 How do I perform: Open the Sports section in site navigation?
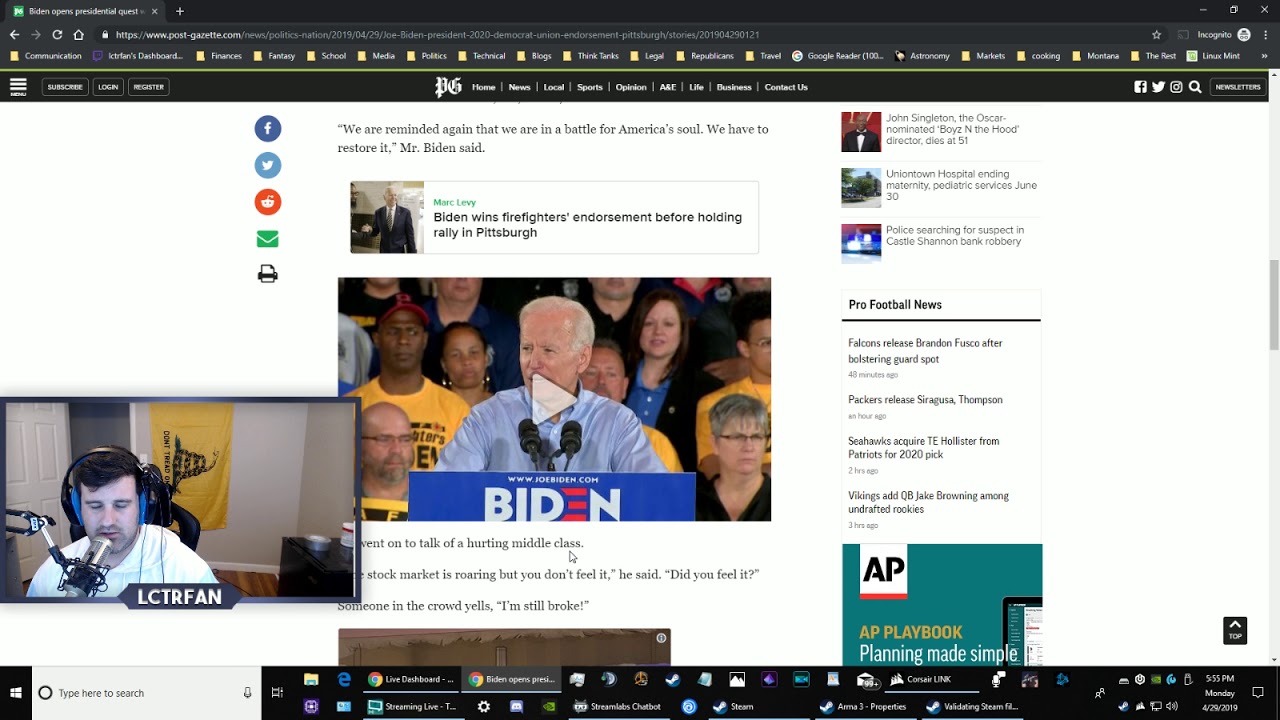(x=590, y=87)
